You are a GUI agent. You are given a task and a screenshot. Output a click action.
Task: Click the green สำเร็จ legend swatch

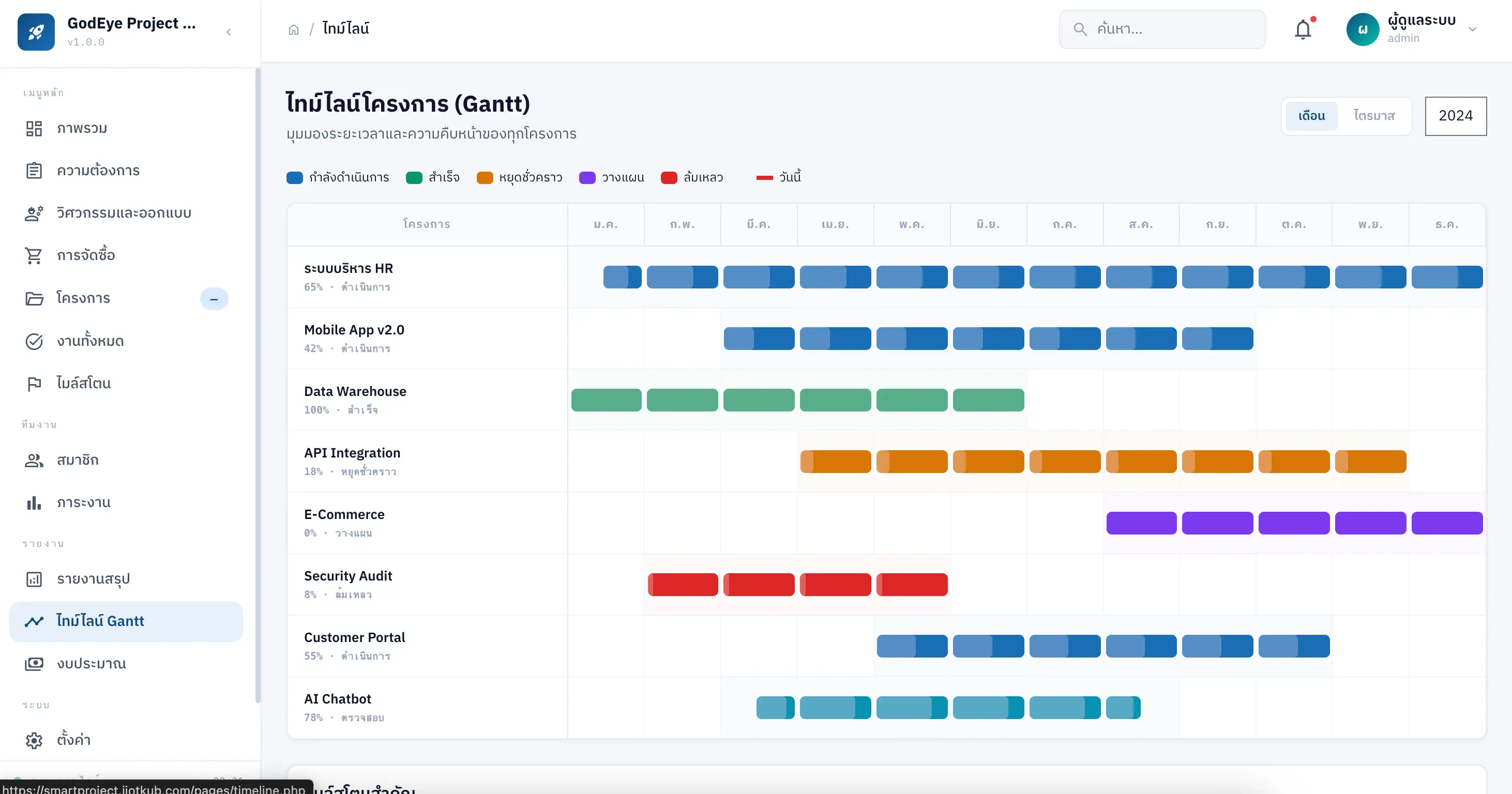click(414, 178)
